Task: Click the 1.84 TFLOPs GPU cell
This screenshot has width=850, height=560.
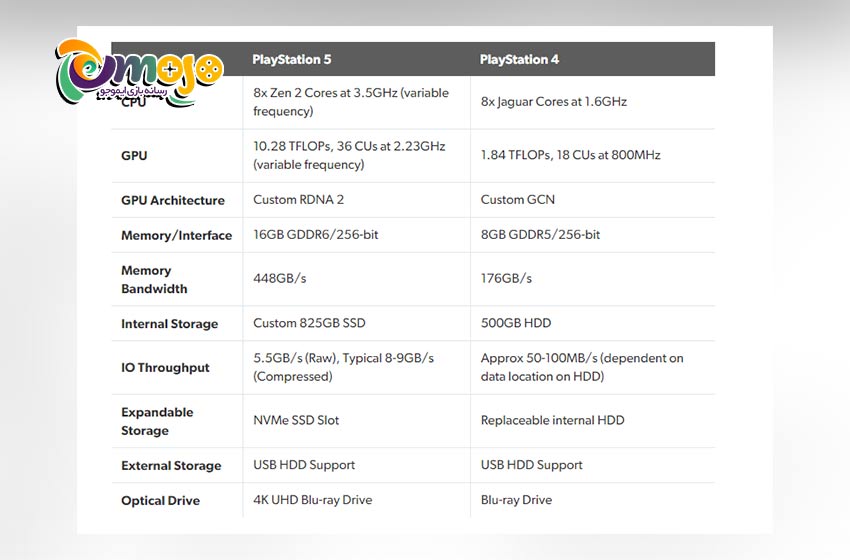Action: 570,155
